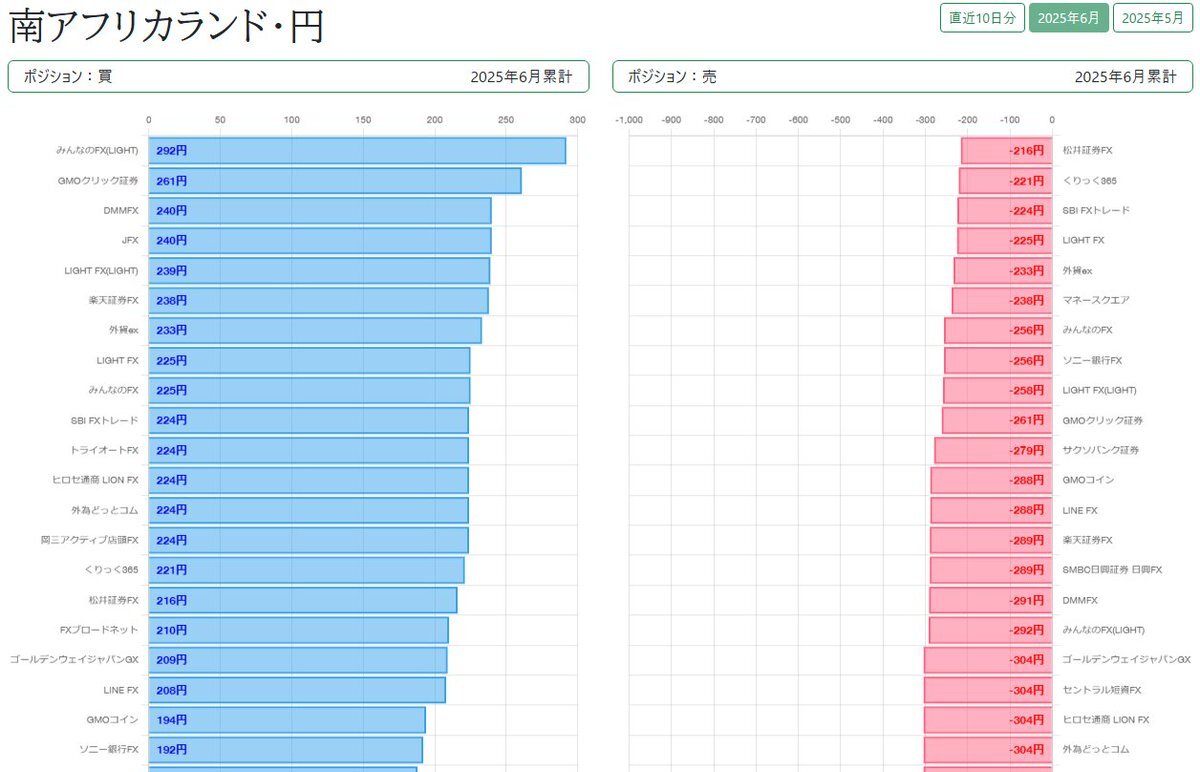Click the blue 233円 bar for 外貨ex
This screenshot has width=1200, height=772.
tap(315, 330)
